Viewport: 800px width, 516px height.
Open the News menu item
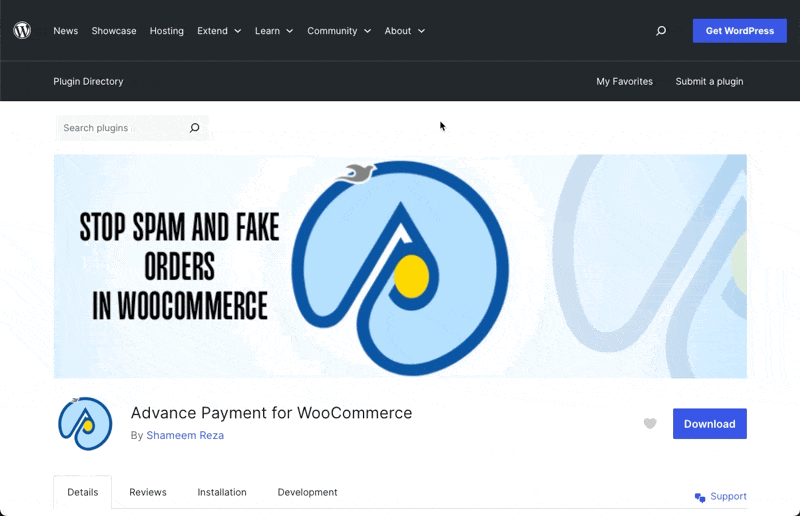(66, 31)
